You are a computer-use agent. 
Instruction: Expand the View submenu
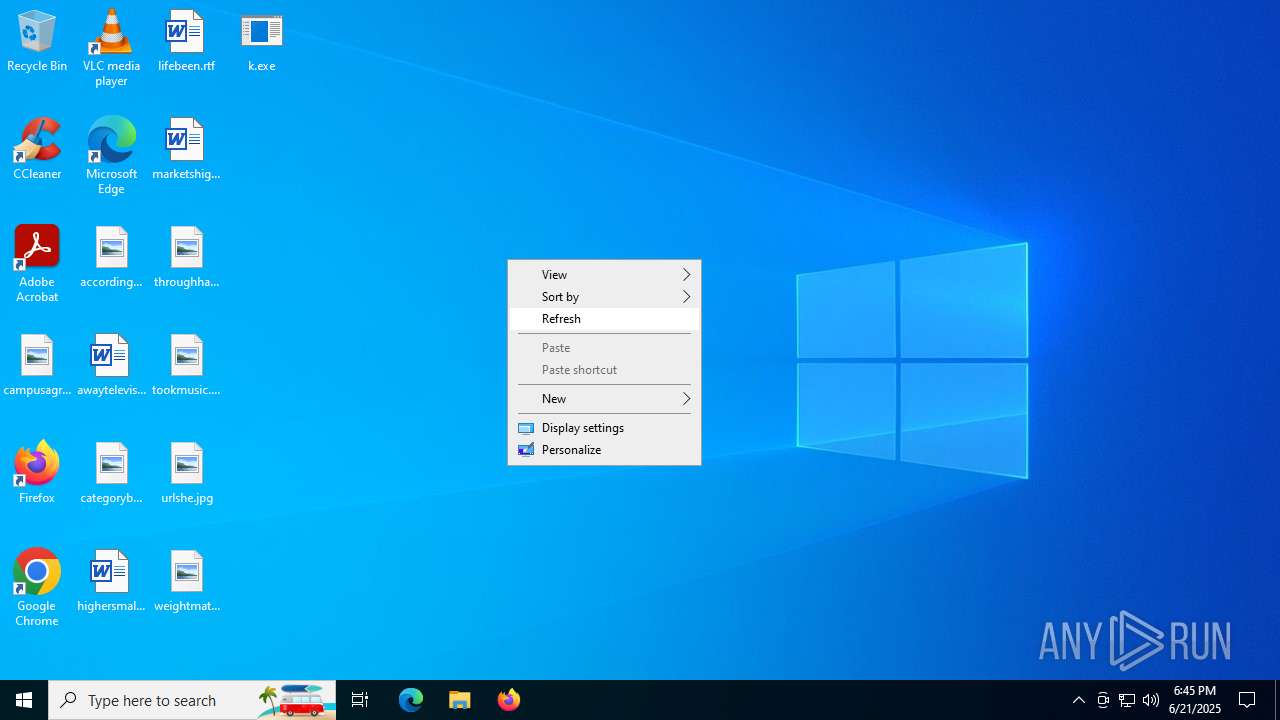pyautogui.click(x=604, y=274)
